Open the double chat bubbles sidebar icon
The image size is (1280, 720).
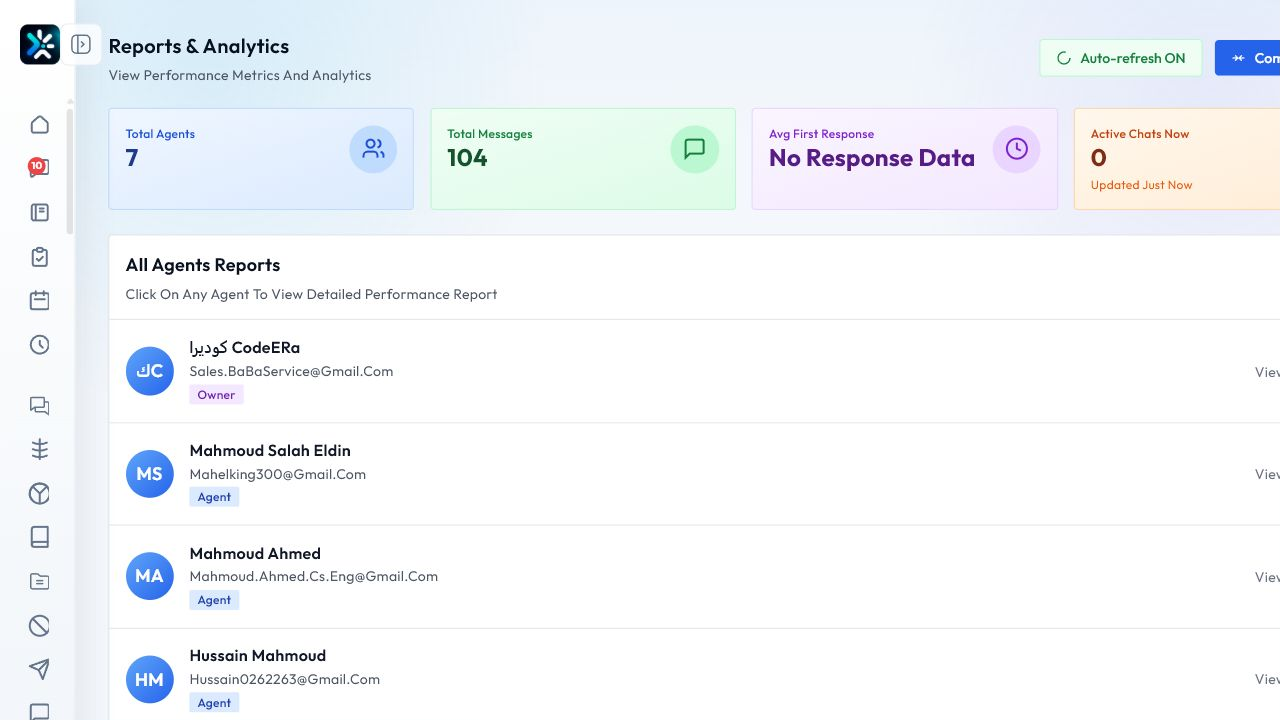pyautogui.click(x=39, y=406)
